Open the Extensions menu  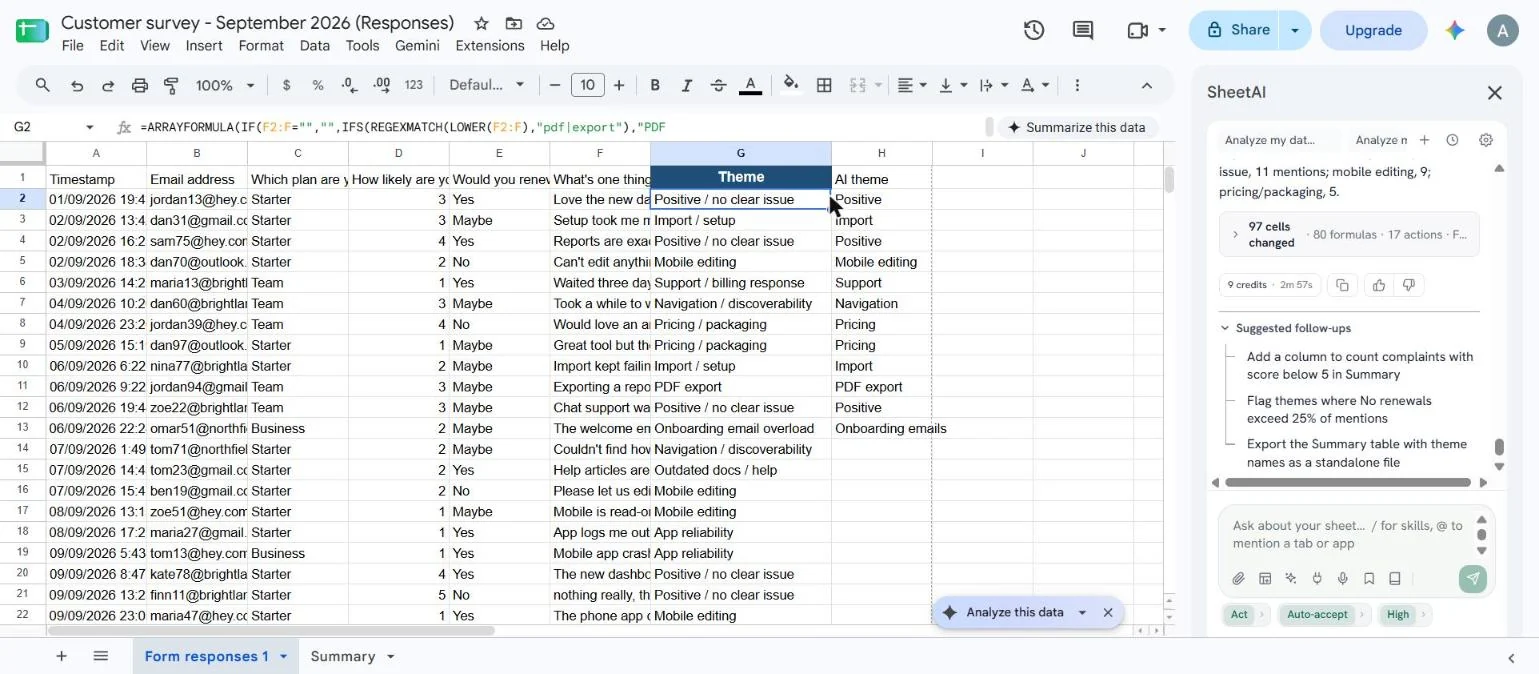pyautogui.click(x=490, y=45)
